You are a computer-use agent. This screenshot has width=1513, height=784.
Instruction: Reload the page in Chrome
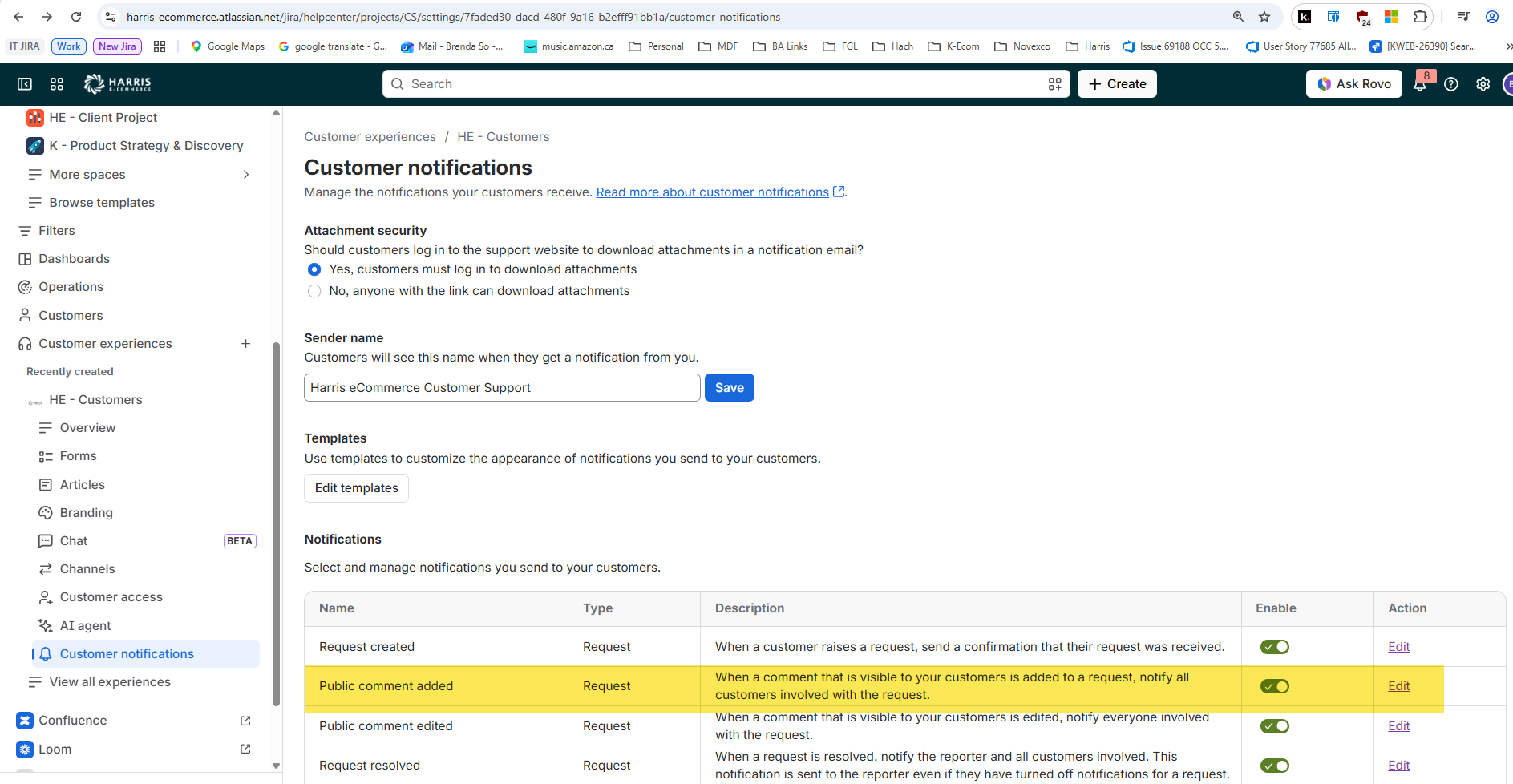click(76, 17)
